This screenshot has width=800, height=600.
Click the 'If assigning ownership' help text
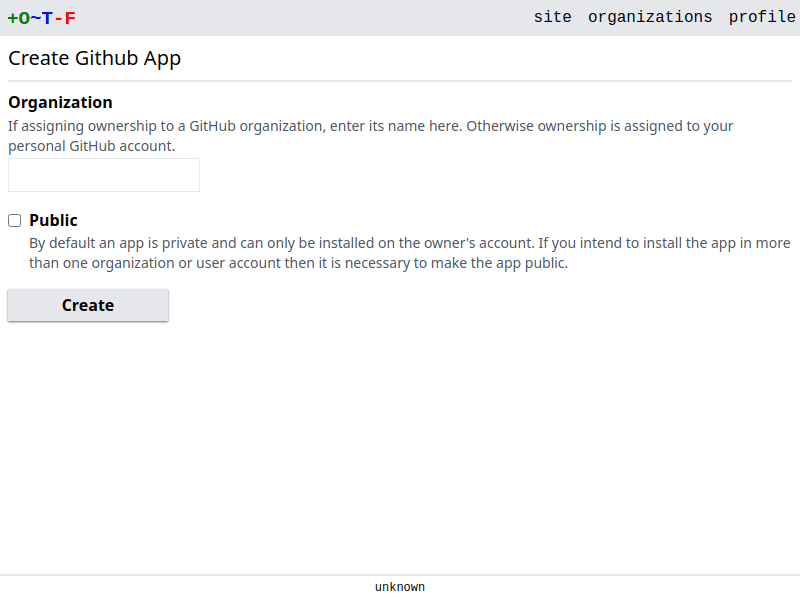click(370, 136)
